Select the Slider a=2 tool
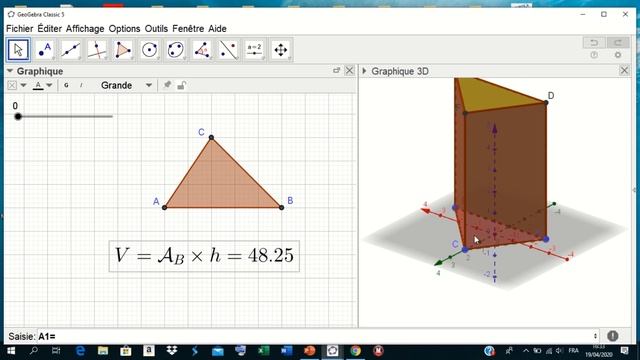The image size is (640, 360). point(254,50)
